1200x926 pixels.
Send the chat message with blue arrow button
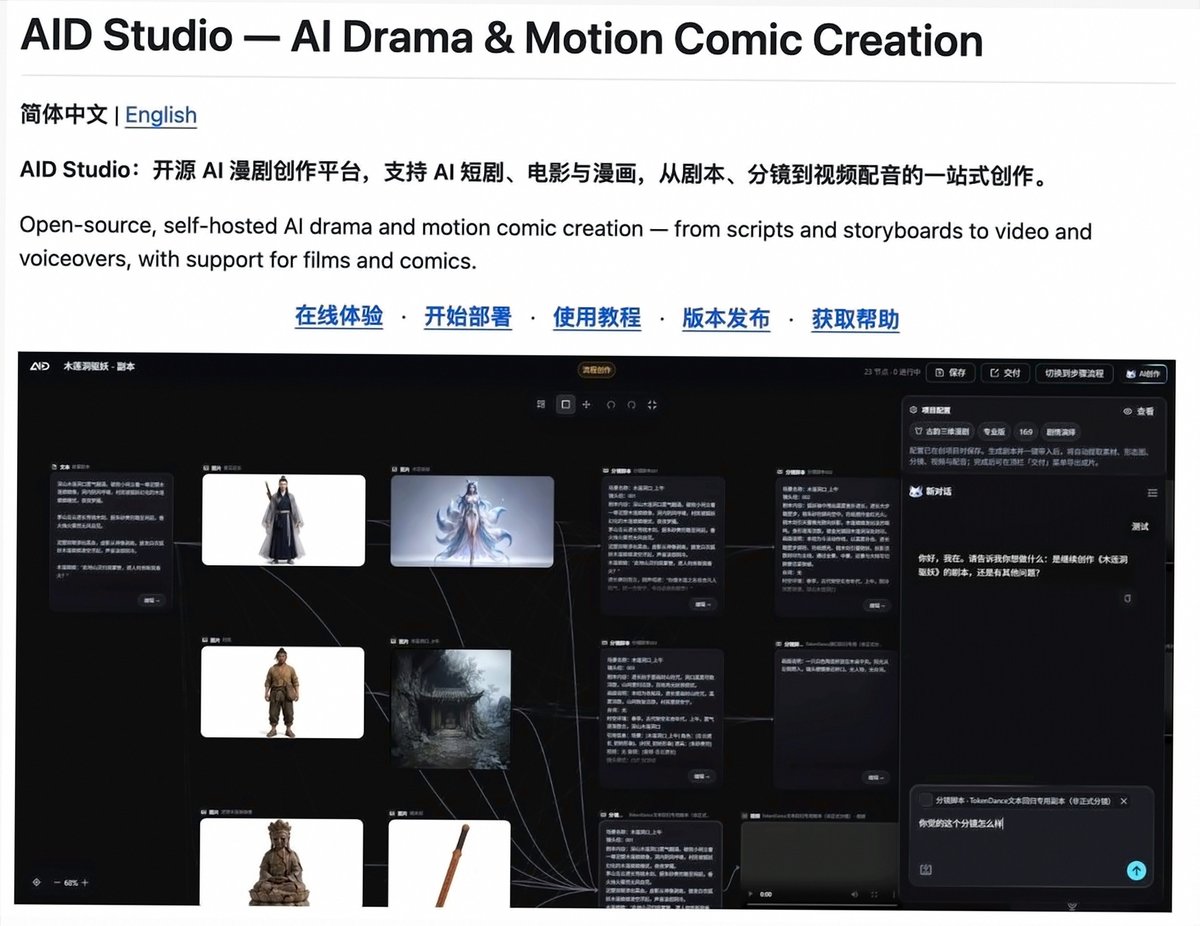(x=1136, y=870)
